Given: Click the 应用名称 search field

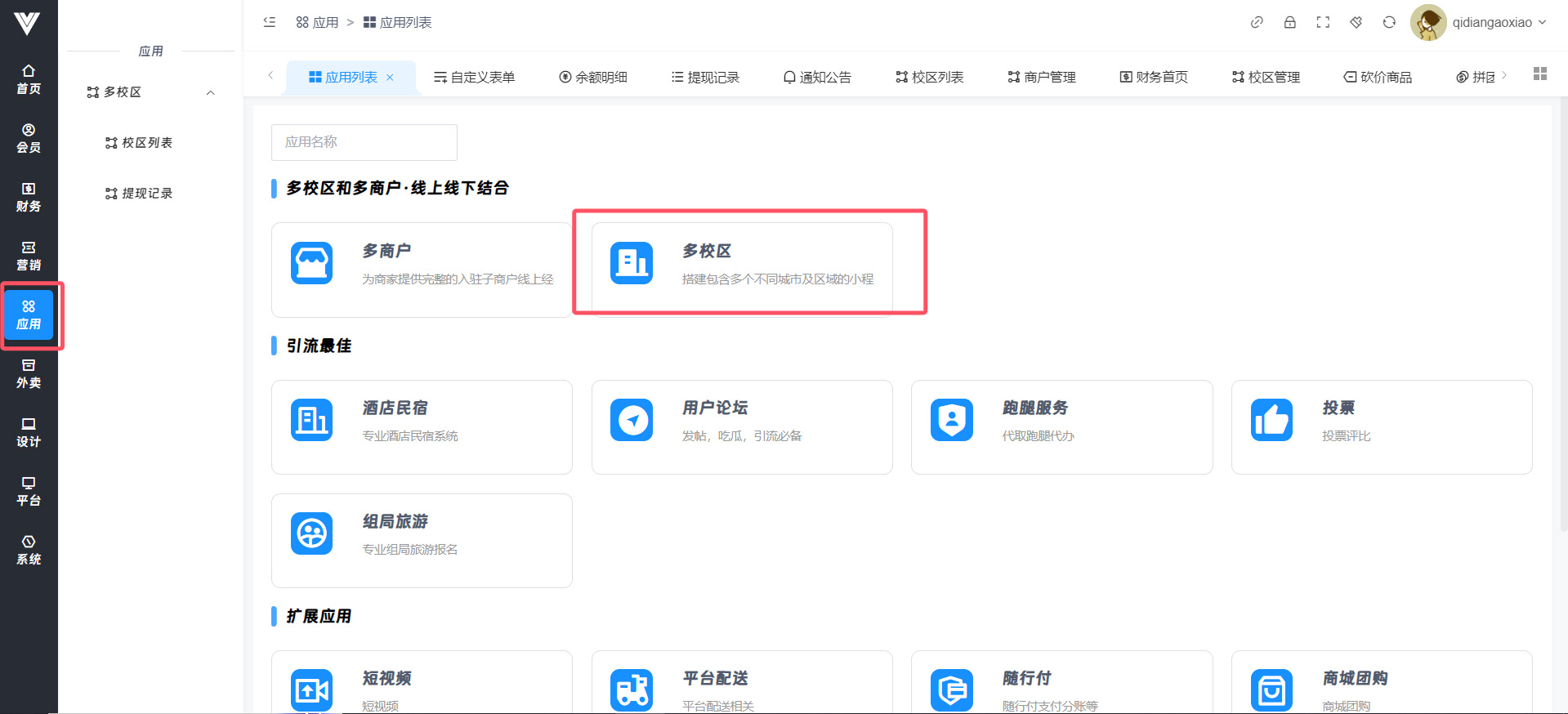Looking at the screenshot, I should point(364,142).
